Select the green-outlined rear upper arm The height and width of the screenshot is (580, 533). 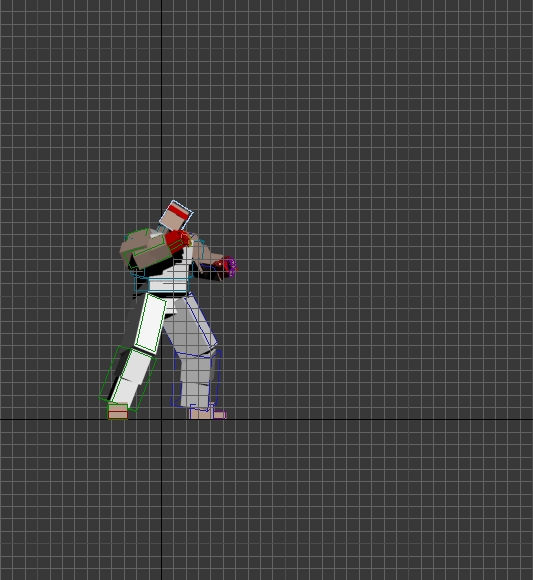pos(146,248)
